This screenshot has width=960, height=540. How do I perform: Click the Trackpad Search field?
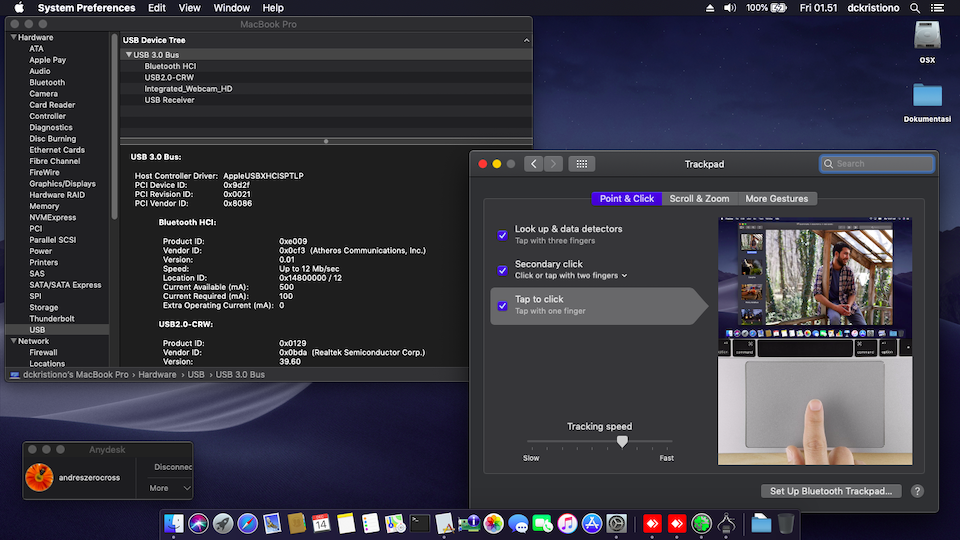876,164
